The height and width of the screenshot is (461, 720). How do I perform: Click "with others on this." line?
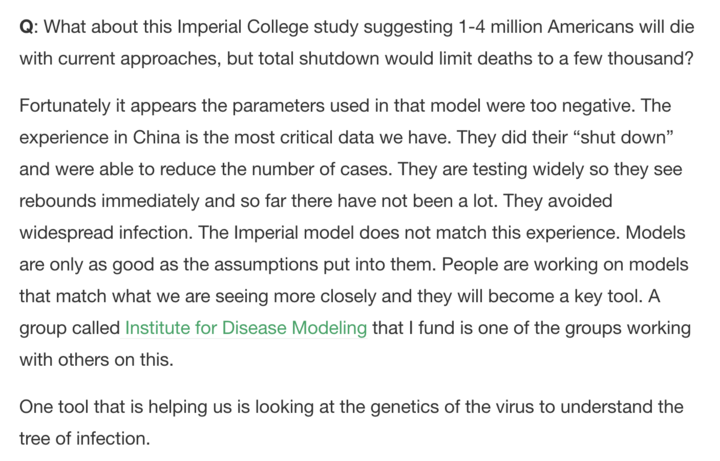[x=96, y=360]
